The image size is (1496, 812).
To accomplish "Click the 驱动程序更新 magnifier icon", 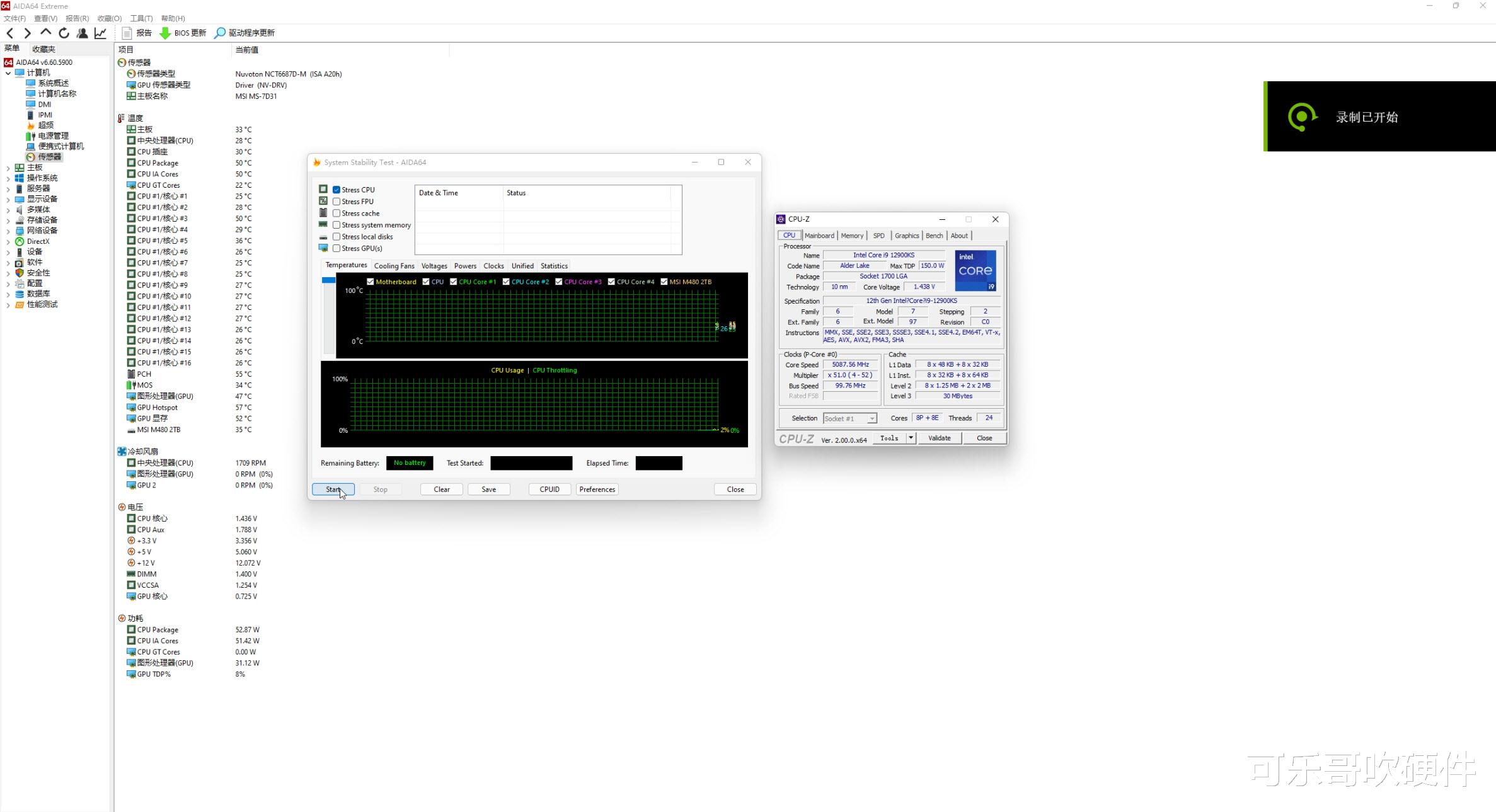I will tap(220, 33).
